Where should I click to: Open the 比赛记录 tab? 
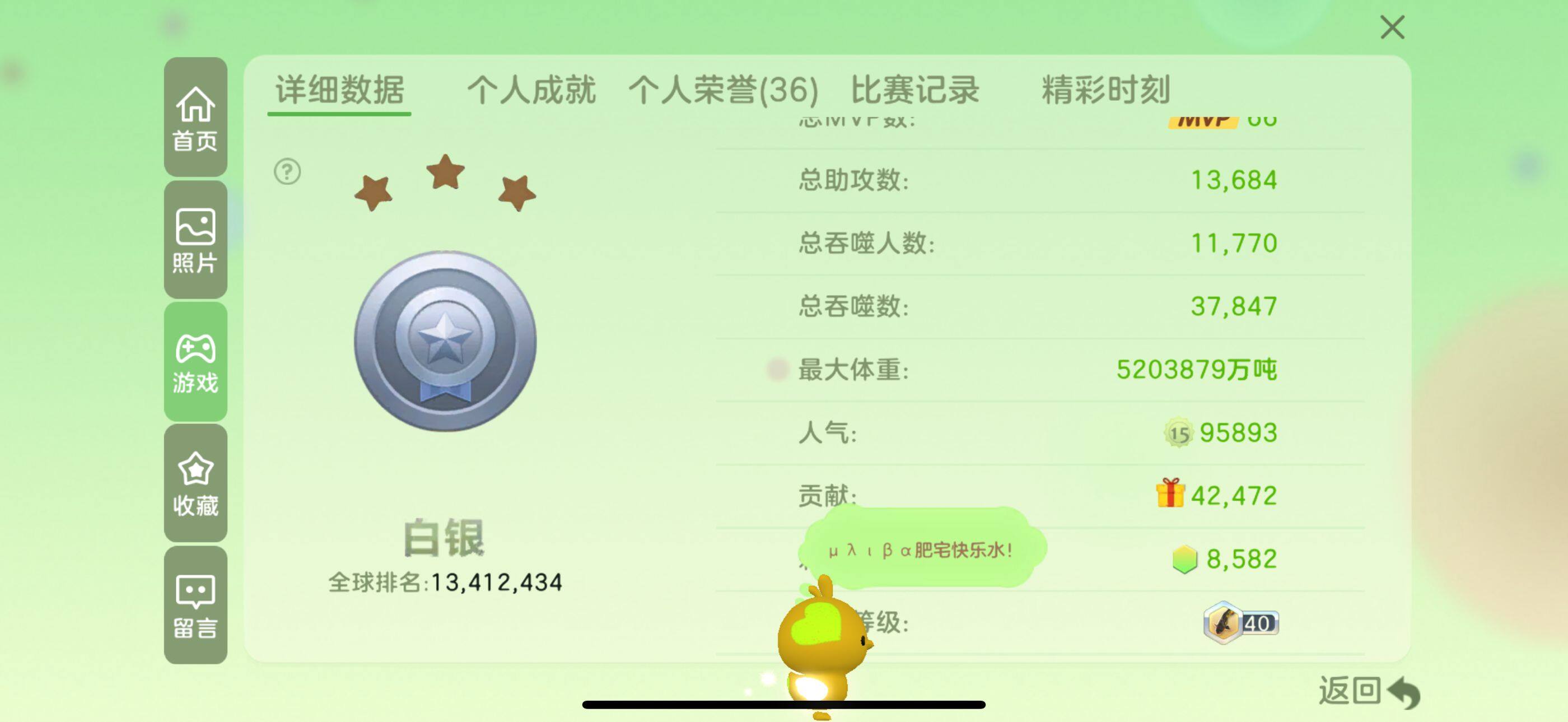(x=915, y=90)
